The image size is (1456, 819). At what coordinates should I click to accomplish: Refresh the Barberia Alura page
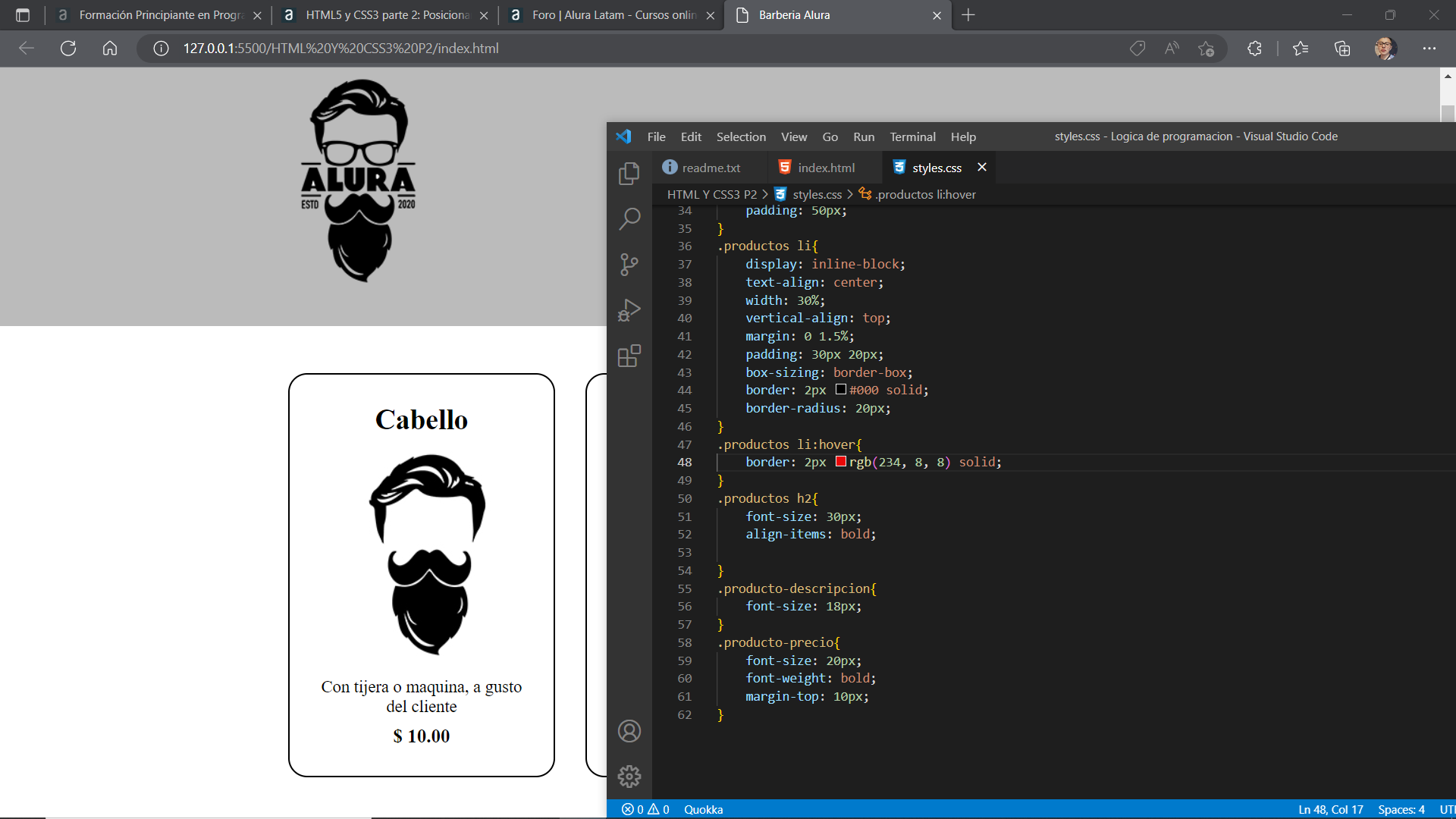coord(68,49)
